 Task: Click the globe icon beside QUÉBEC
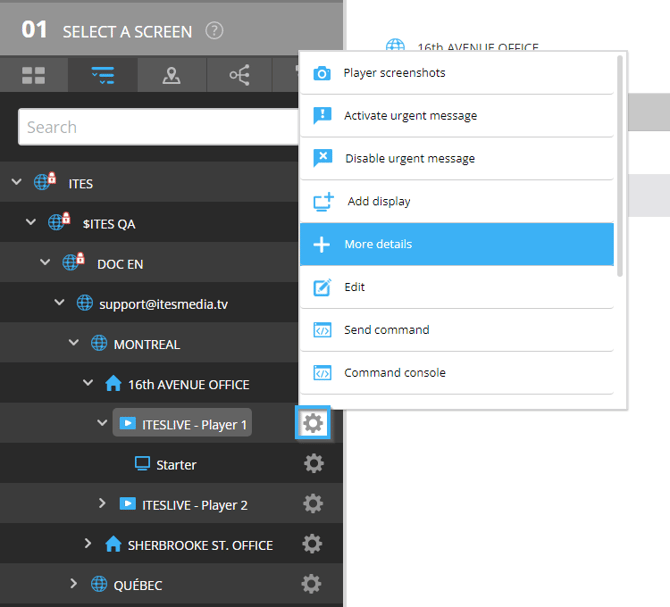(99, 584)
